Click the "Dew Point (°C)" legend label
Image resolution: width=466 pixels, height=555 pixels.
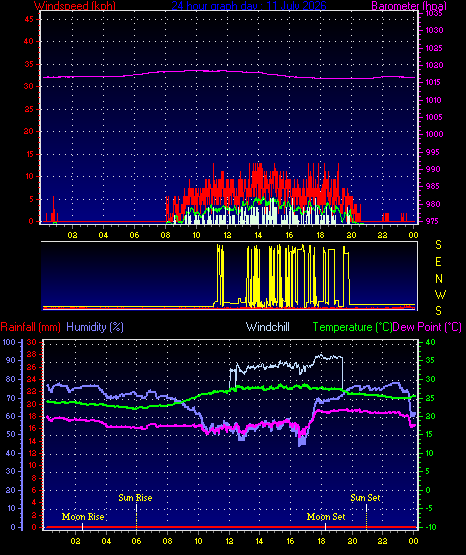pyautogui.click(x=427, y=327)
